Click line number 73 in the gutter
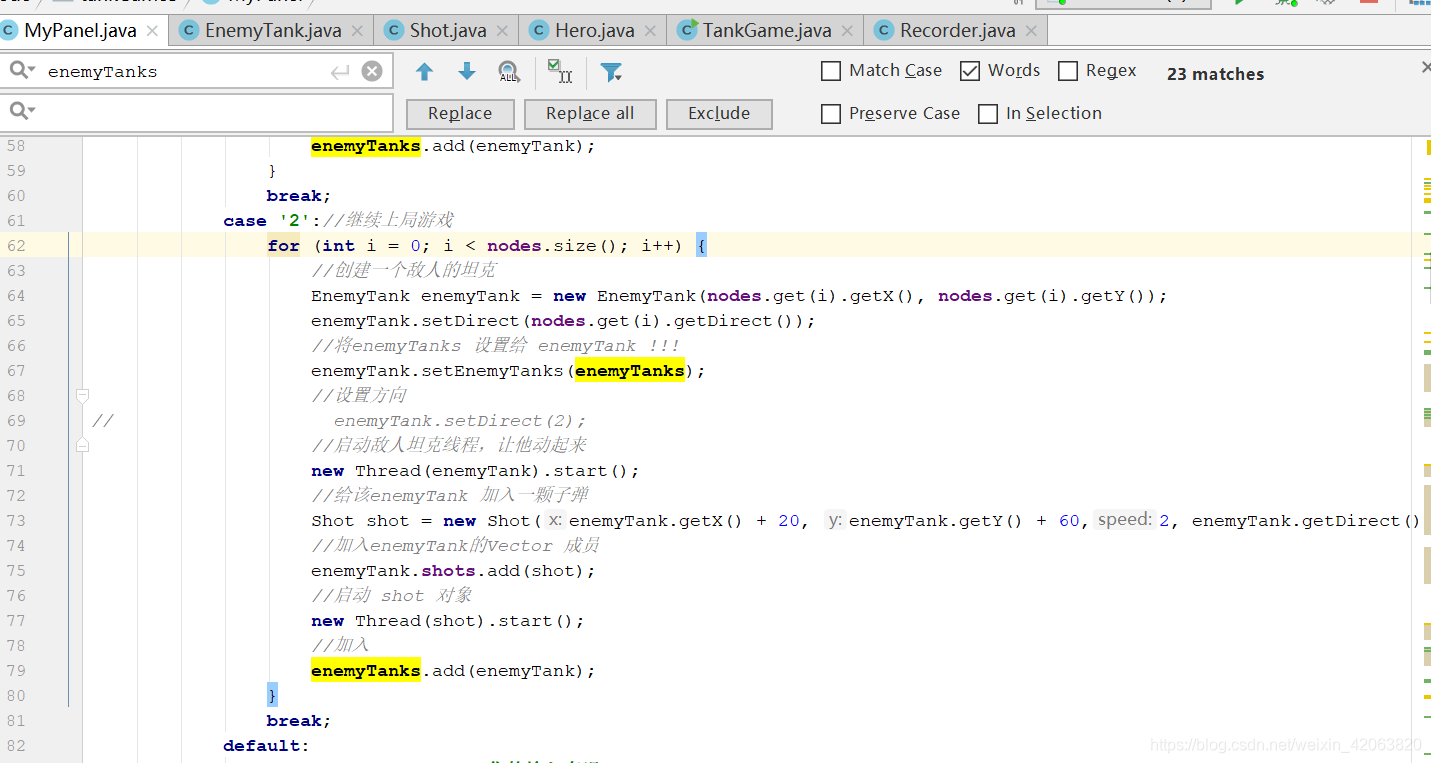The height and width of the screenshot is (763, 1431). [16, 521]
